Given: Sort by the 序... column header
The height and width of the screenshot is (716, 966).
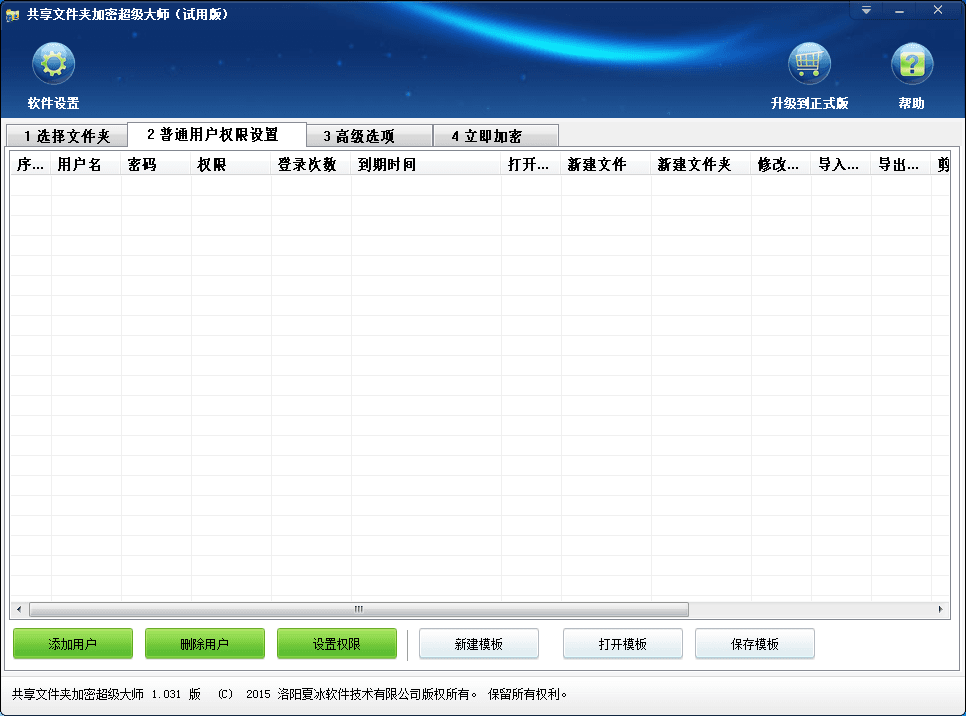Looking at the screenshot, I should pos(31,165).
